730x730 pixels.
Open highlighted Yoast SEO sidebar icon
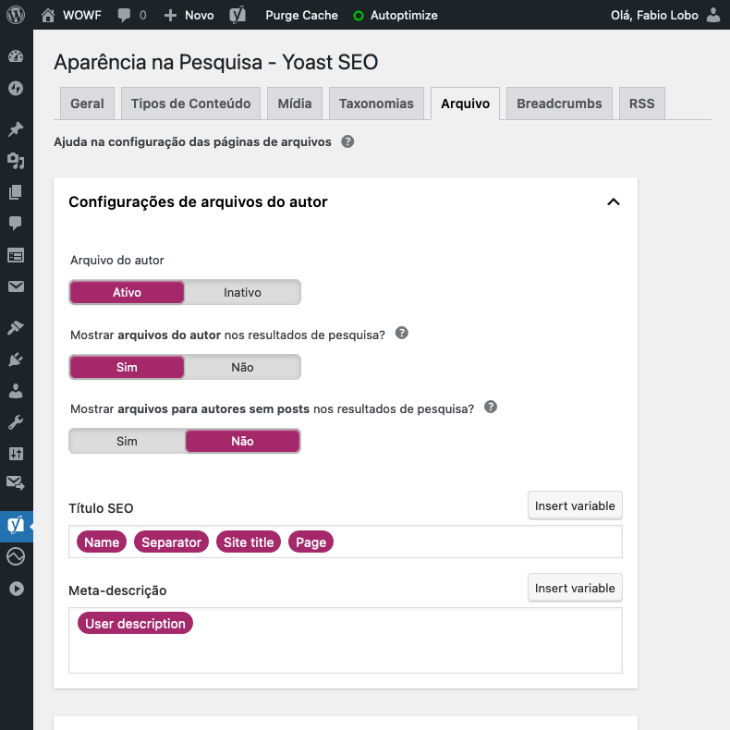click(16, 526)
